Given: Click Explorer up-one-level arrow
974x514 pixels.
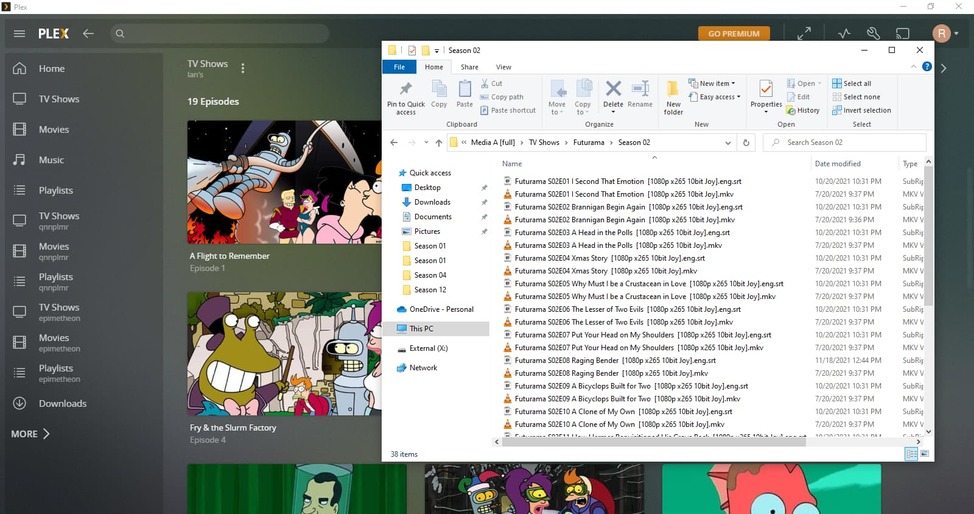Looking at the screenshot, I should point(439,142).
